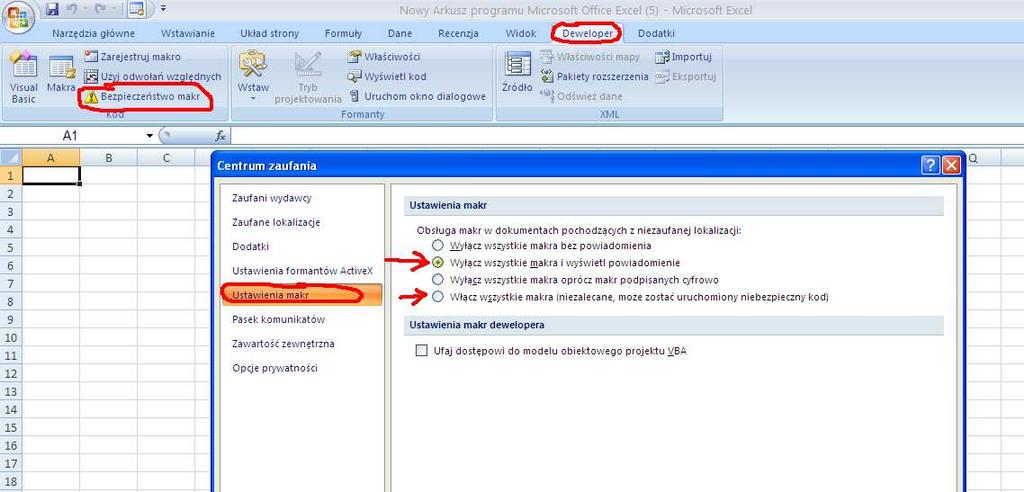Open the Wstaw controls gallery
This screenshot has width=1024, height=492.
[253, 77]
